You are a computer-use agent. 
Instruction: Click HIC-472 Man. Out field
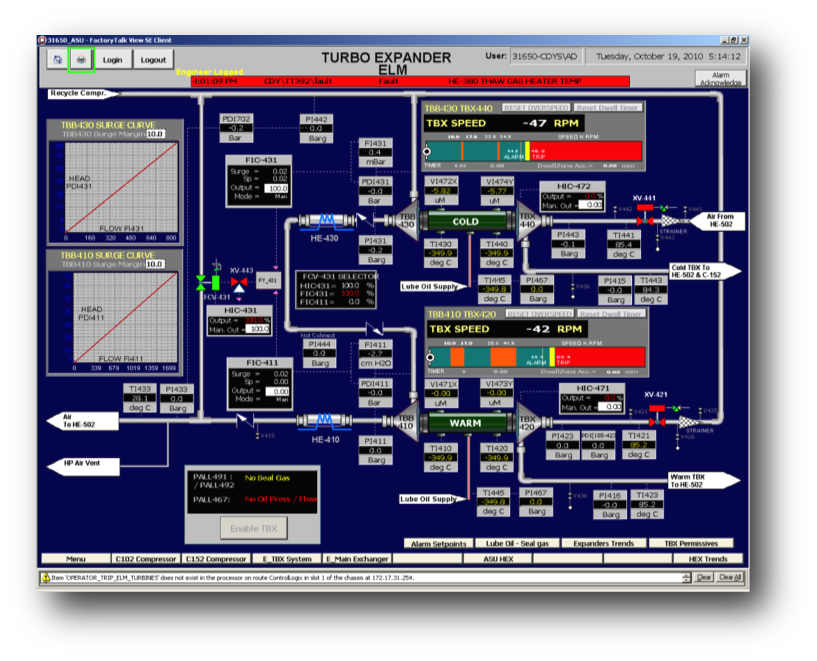(x=591, y=205)
